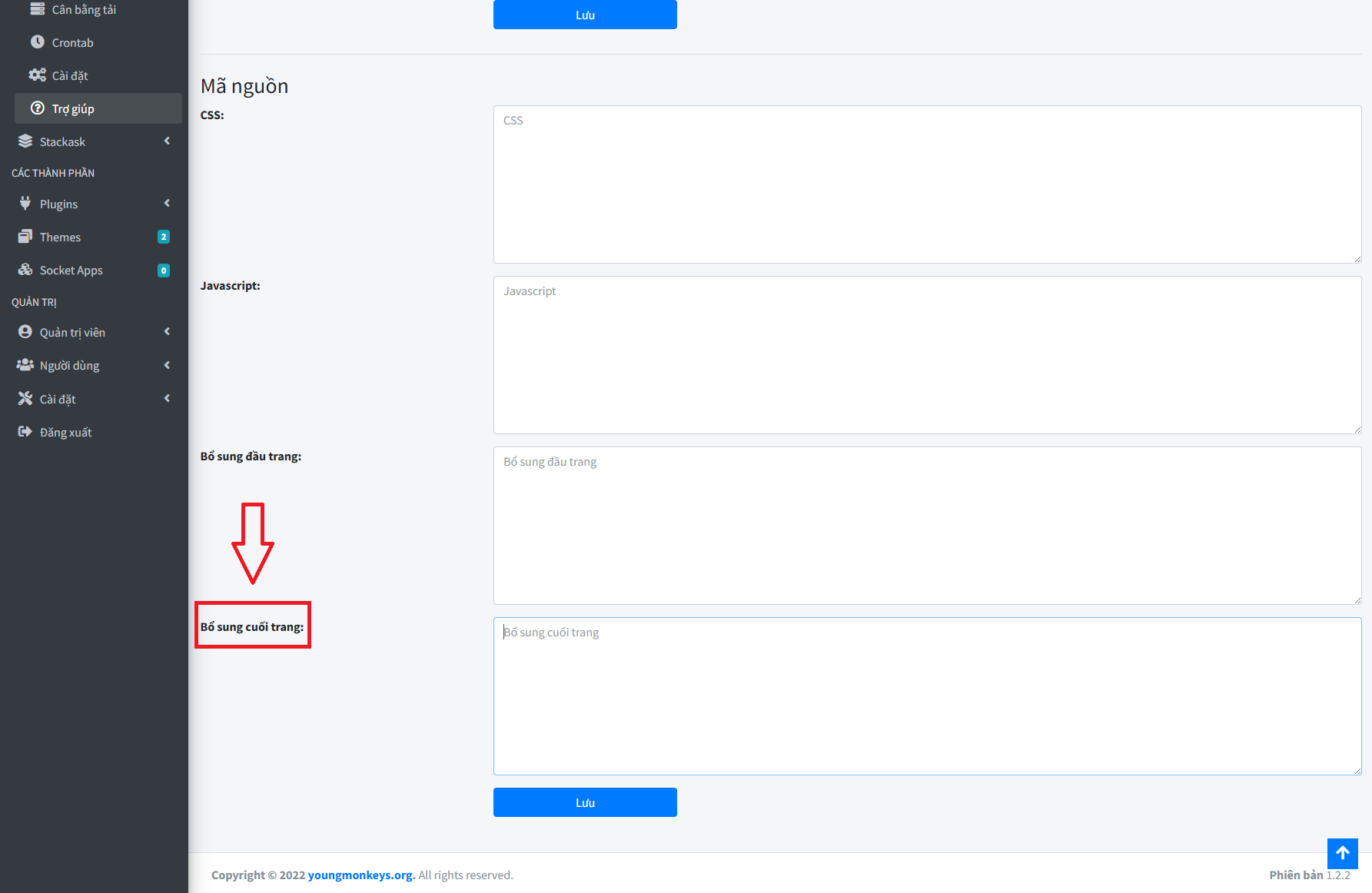
Task: Click the Bổ sung đầu trang resize handle
Action: 1357,600
